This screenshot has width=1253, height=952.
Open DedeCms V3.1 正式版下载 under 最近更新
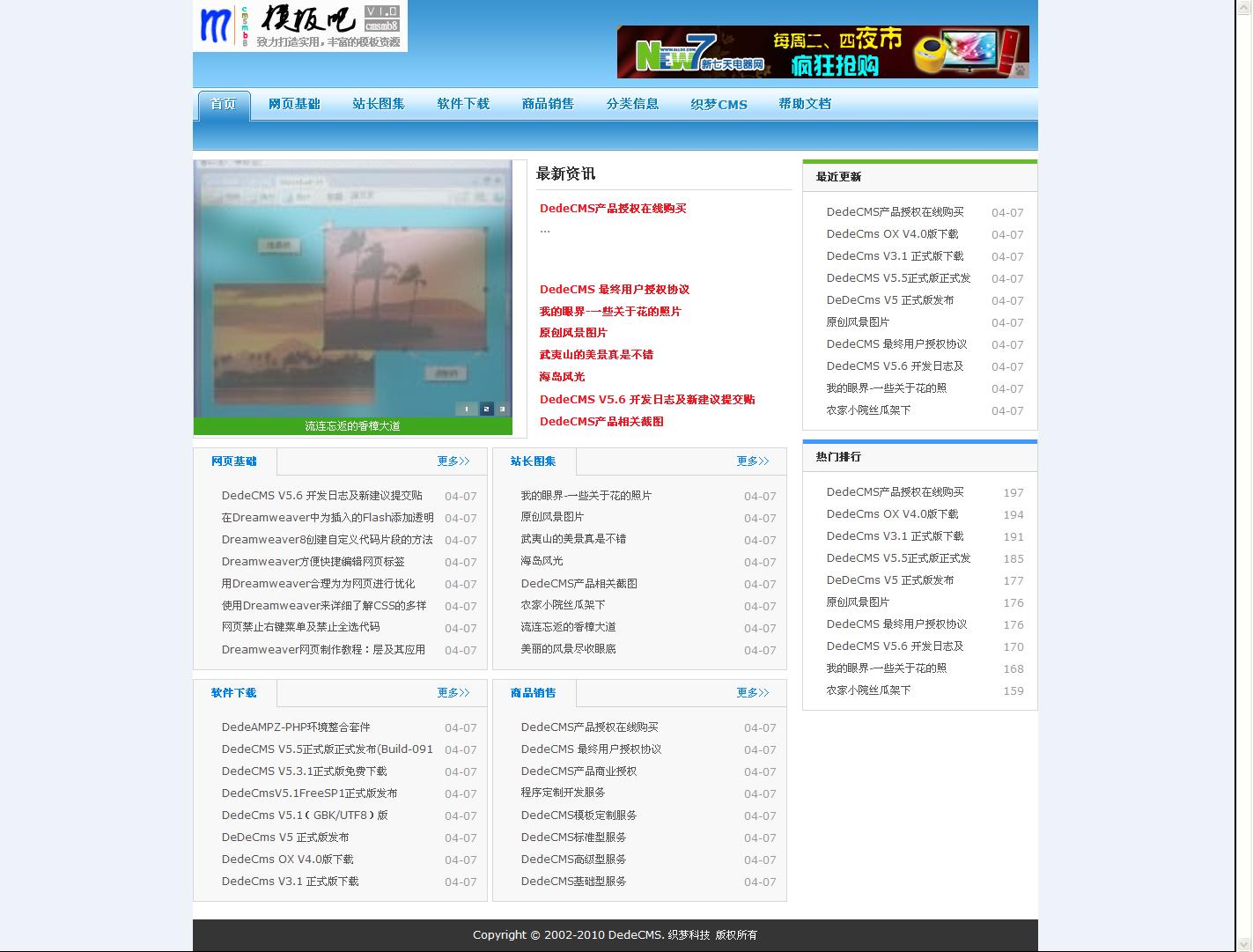pos(895,256)
